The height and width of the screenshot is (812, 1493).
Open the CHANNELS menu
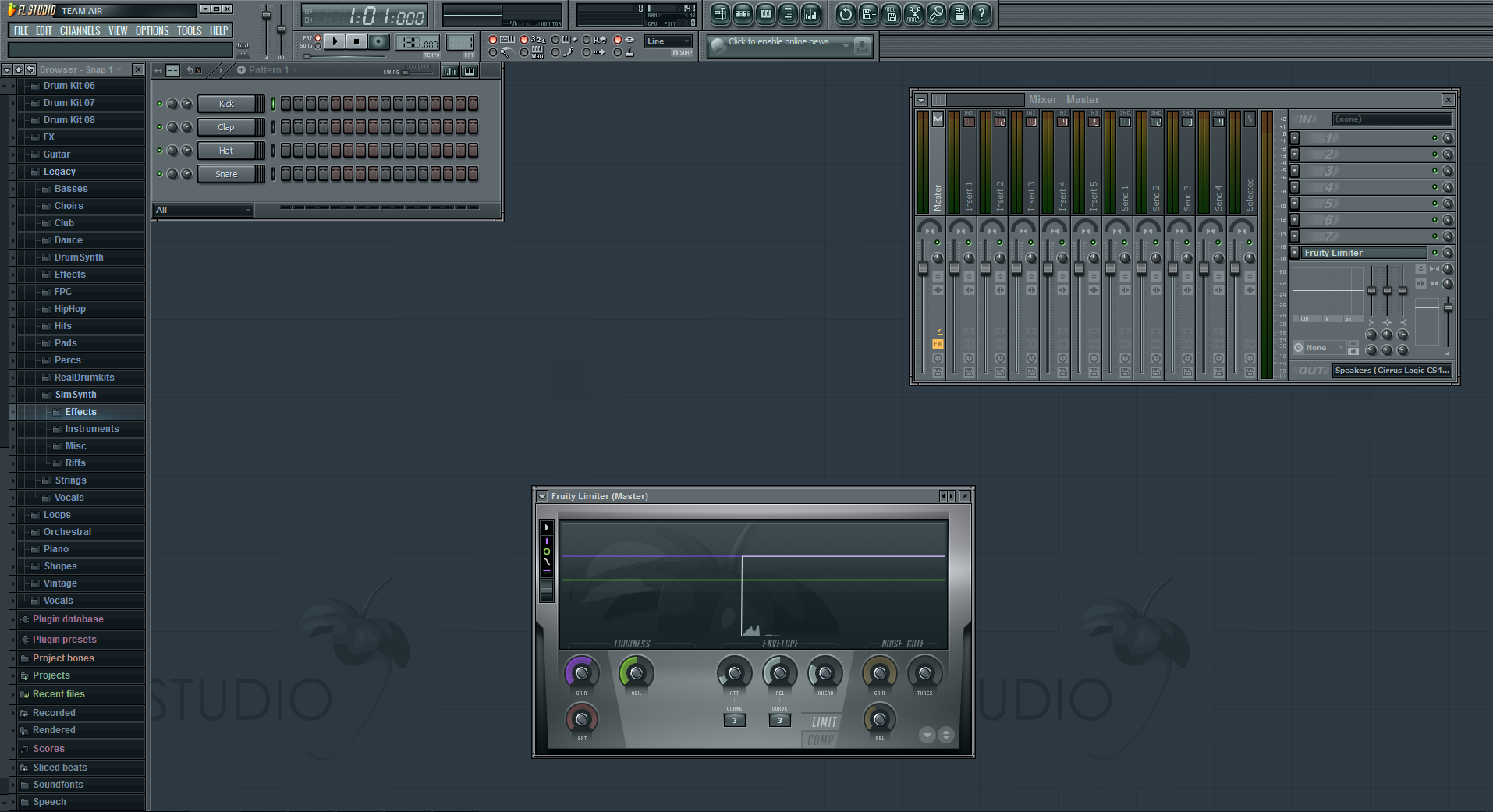tap(80, 30)
